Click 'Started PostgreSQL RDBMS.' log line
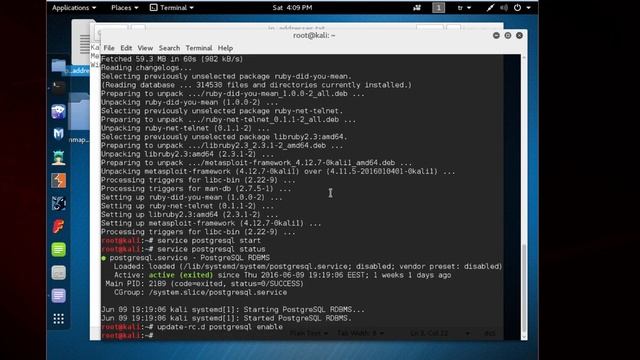640x360 pixels. pyautogui.click(x=227, y=318)
